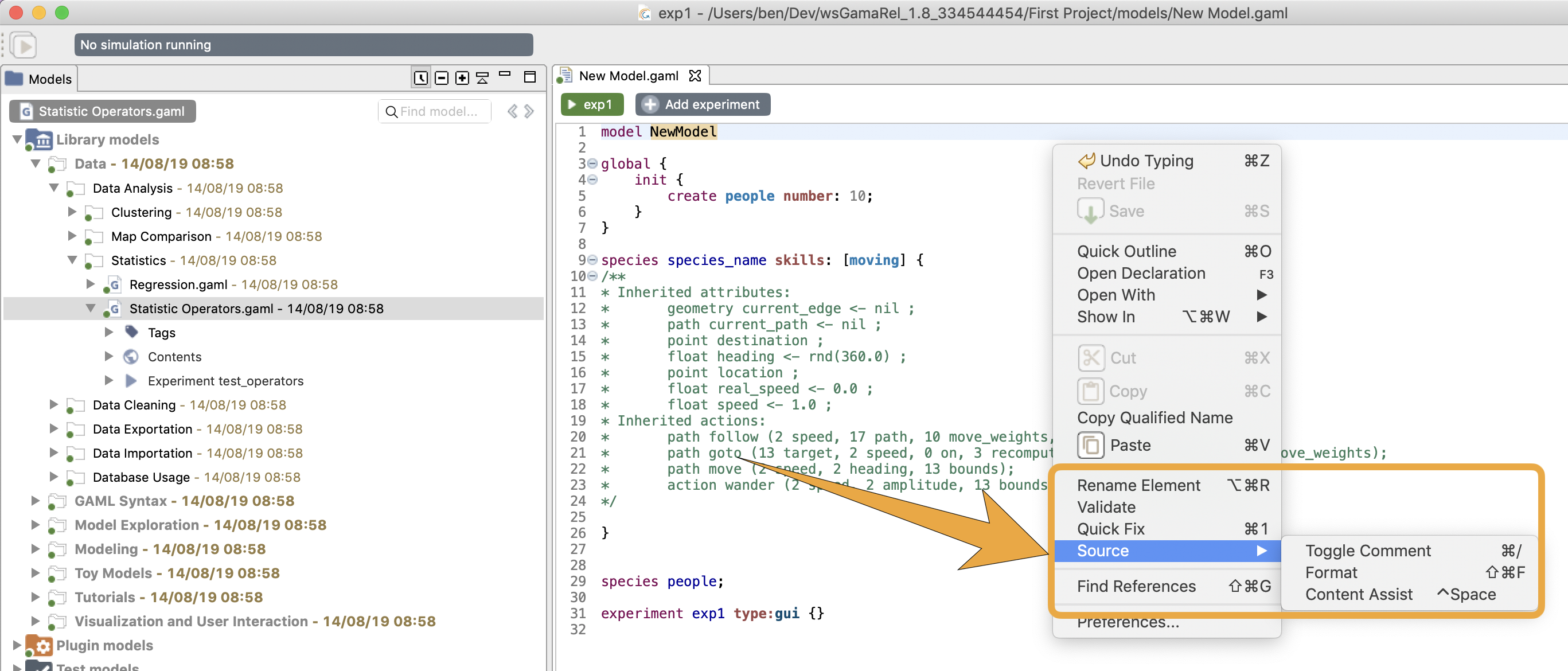The width and height of the screenshot is (1568, 671).
Task: Go to previous model search result arrow
Action: [513, 111]
